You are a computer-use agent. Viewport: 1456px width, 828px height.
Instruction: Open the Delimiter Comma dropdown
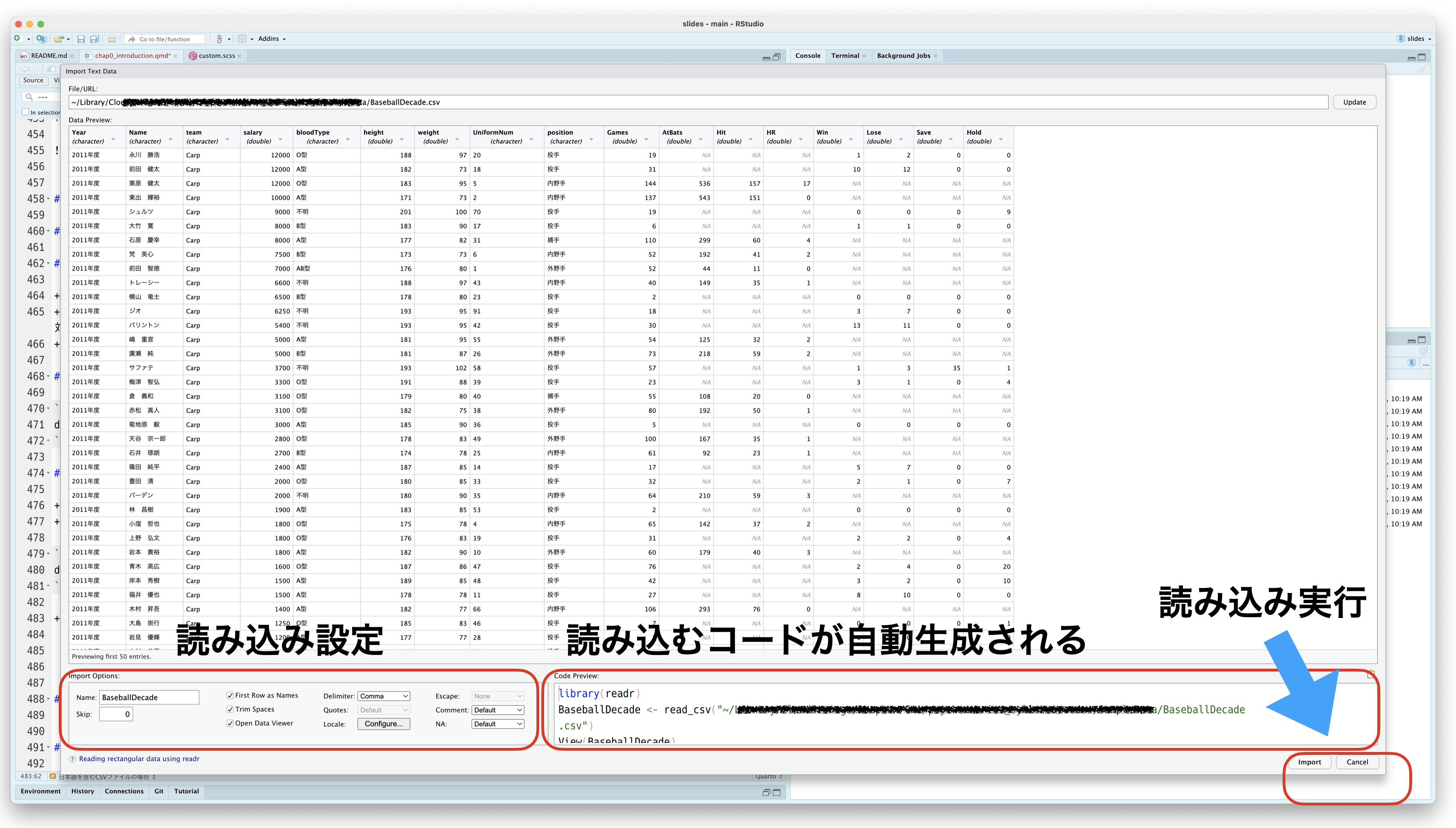click(384, 696)
